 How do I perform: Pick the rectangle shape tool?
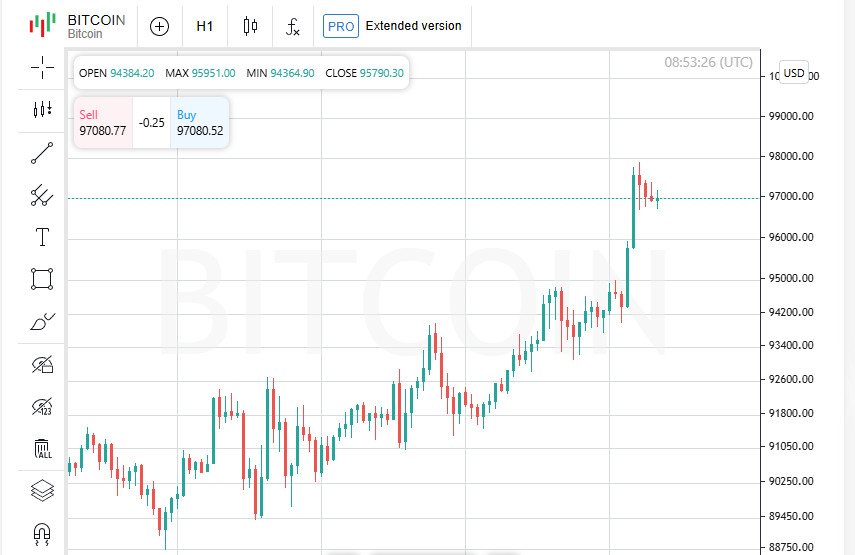42,278
